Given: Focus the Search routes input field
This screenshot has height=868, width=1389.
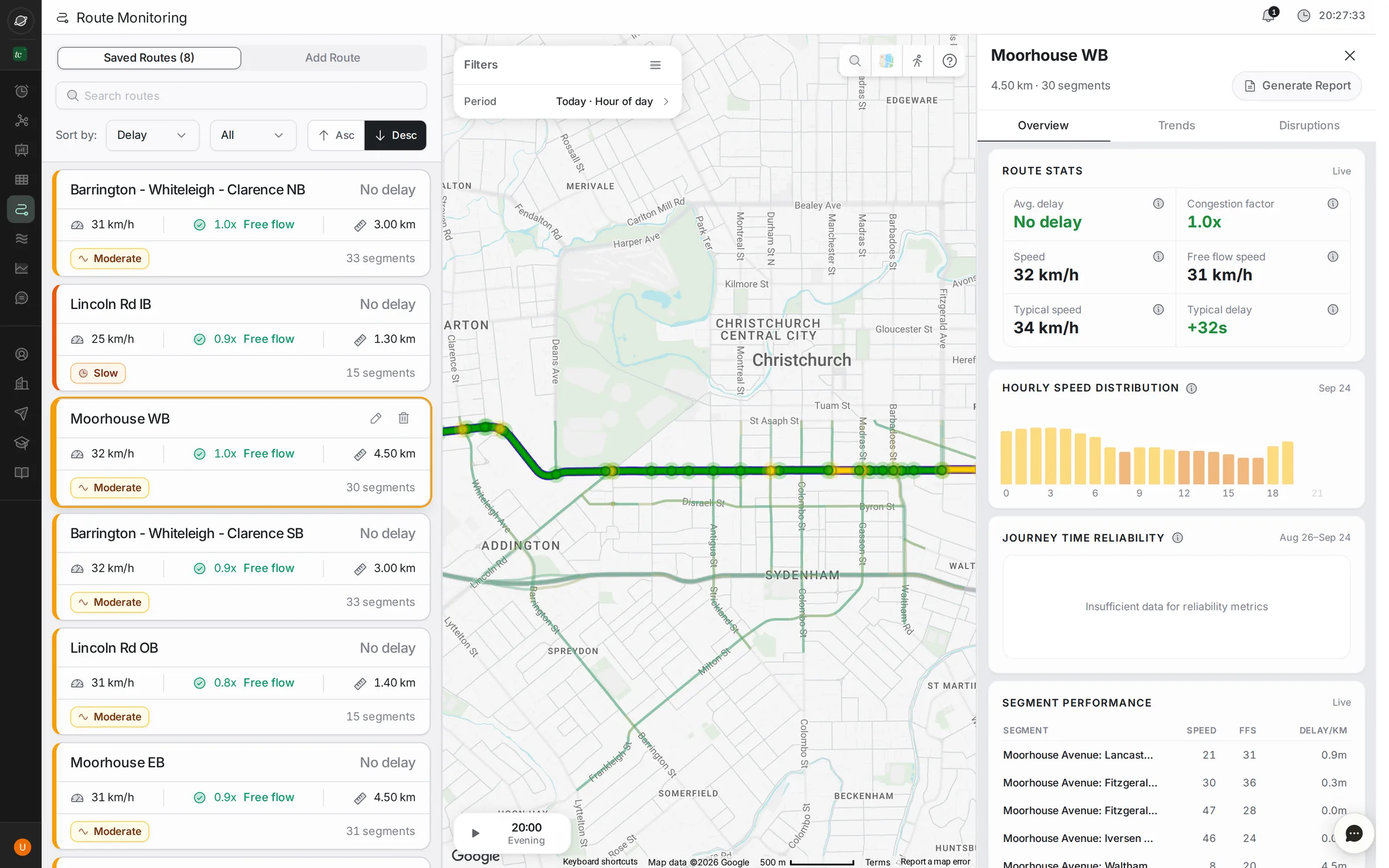Looking at the screenshot, I should tap(241, 95).
